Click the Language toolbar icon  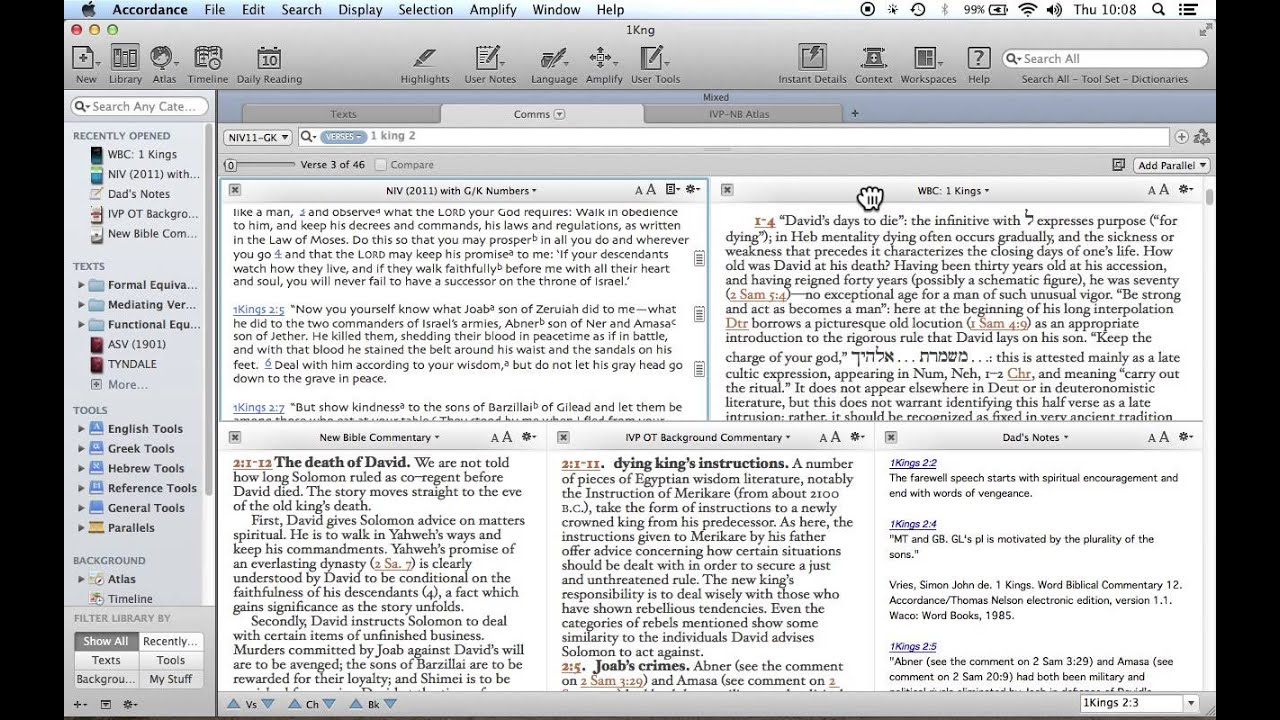point(554,58)
